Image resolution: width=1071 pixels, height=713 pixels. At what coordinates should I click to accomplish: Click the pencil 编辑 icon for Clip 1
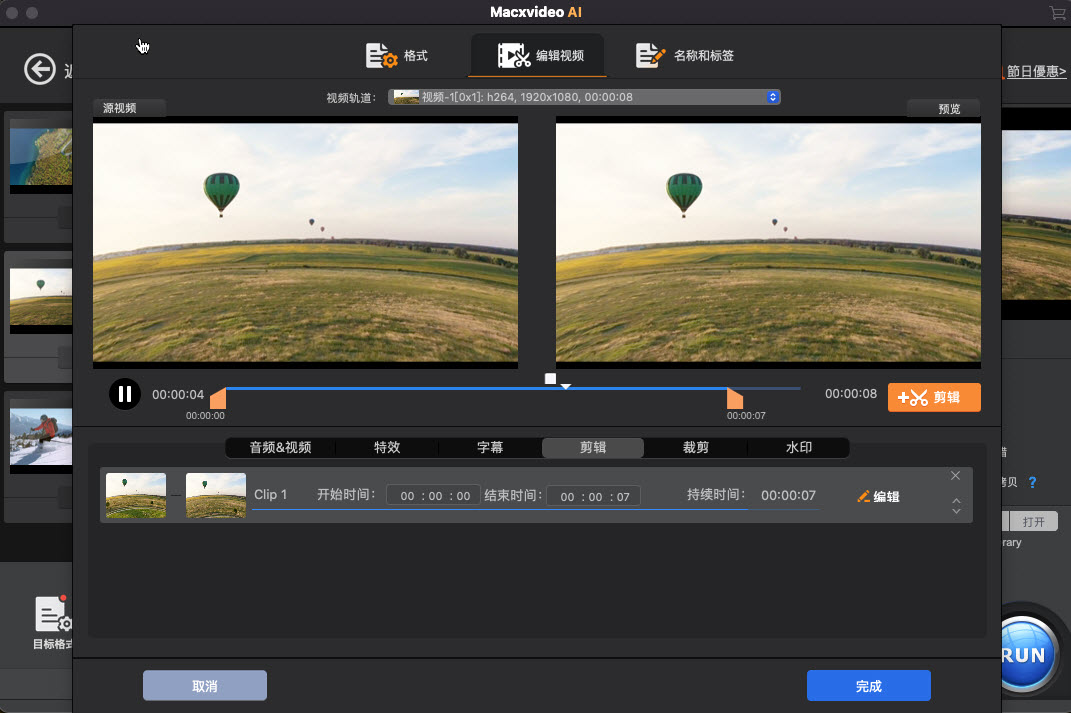[x=878, y=496]
